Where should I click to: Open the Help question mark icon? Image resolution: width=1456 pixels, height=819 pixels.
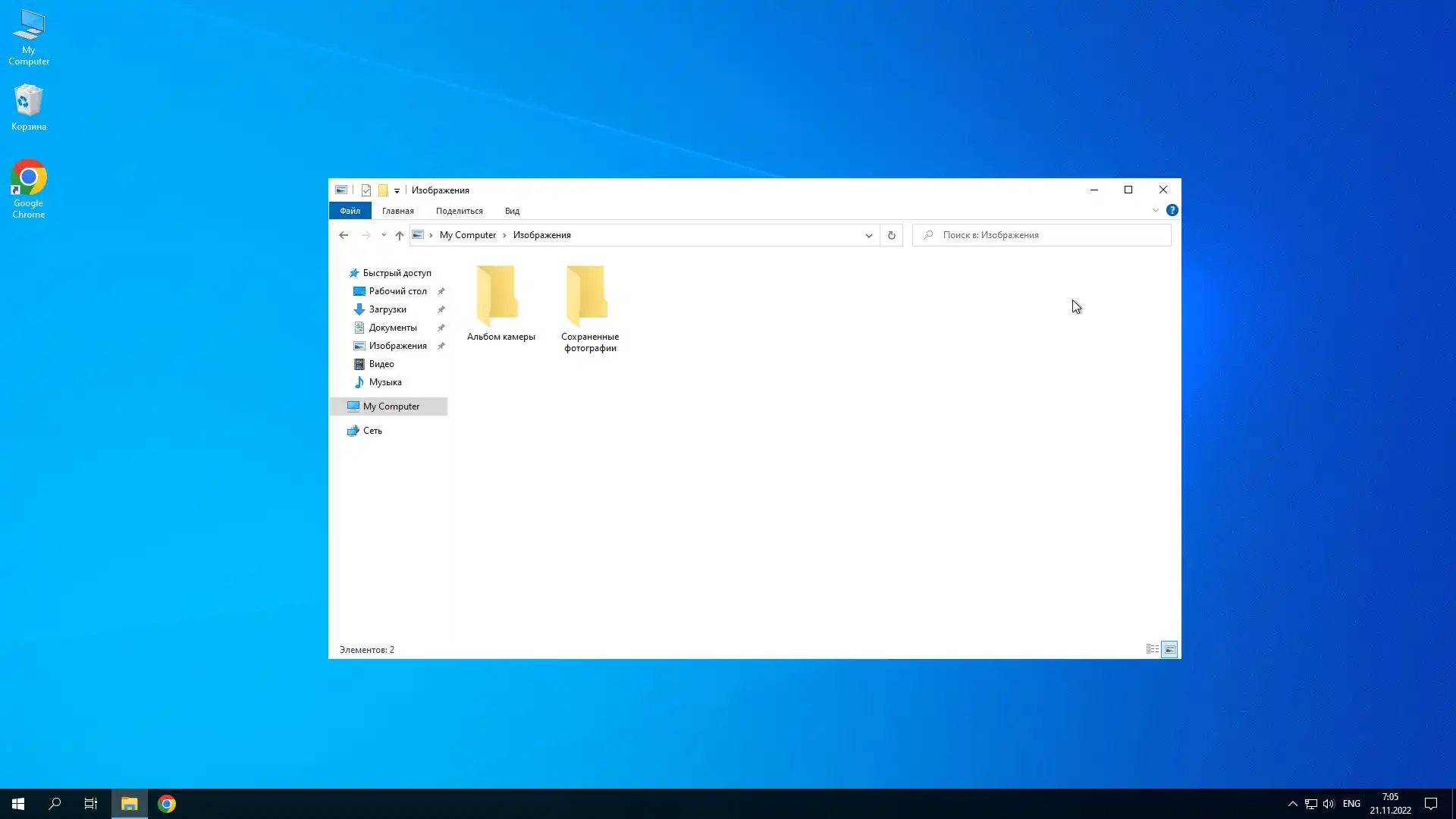pyautogui.click(x=1172, y=210)
